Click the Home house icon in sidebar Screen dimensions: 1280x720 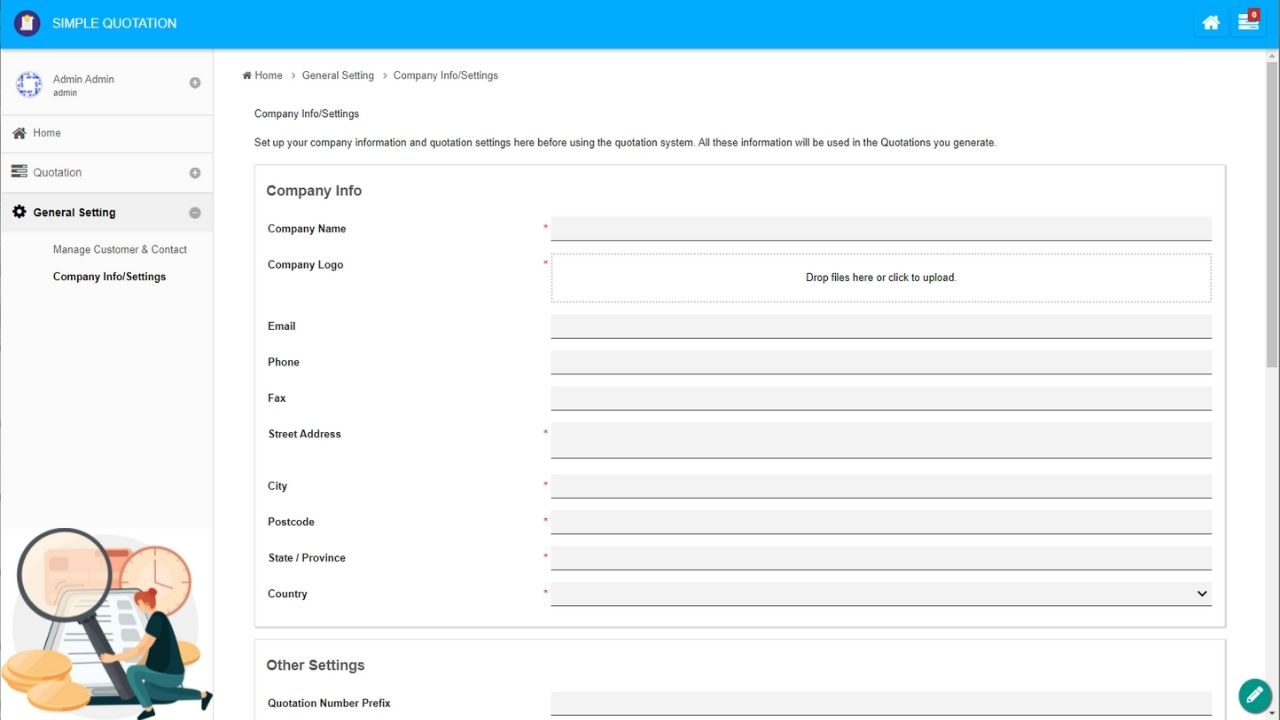pos(19,133)
